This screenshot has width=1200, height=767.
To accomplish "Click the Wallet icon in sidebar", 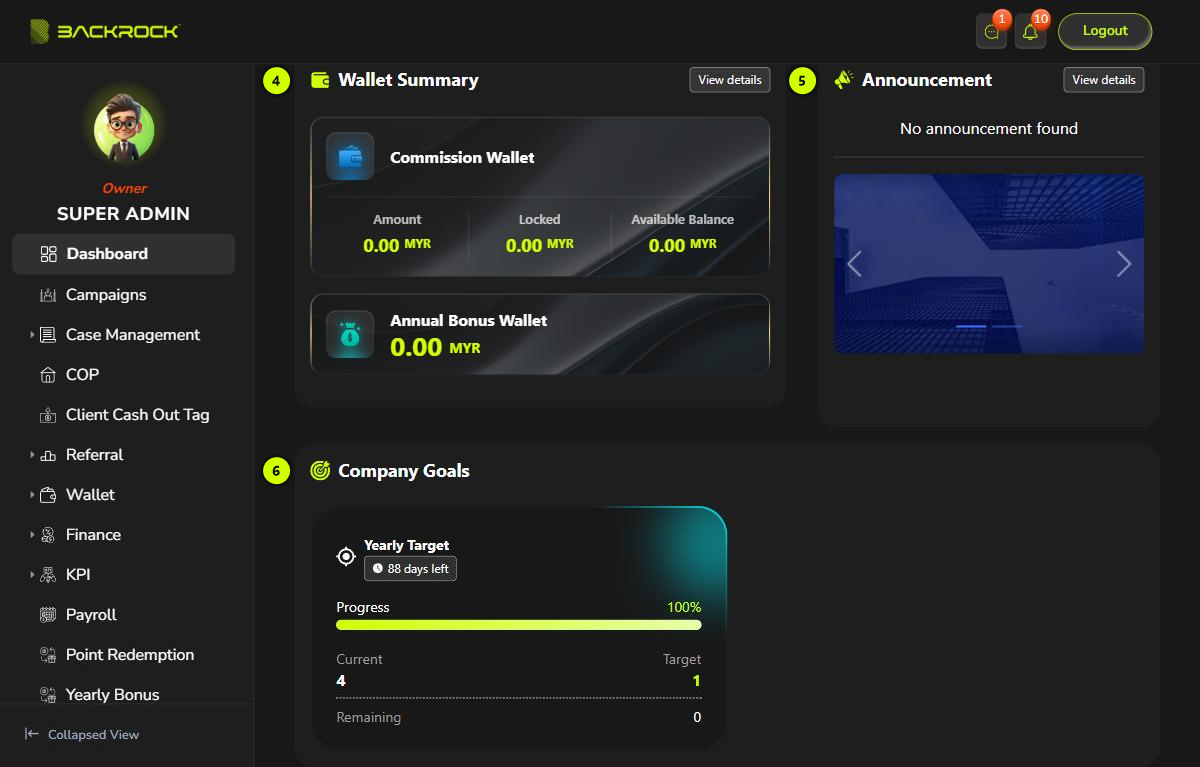I will pos(48,495).
